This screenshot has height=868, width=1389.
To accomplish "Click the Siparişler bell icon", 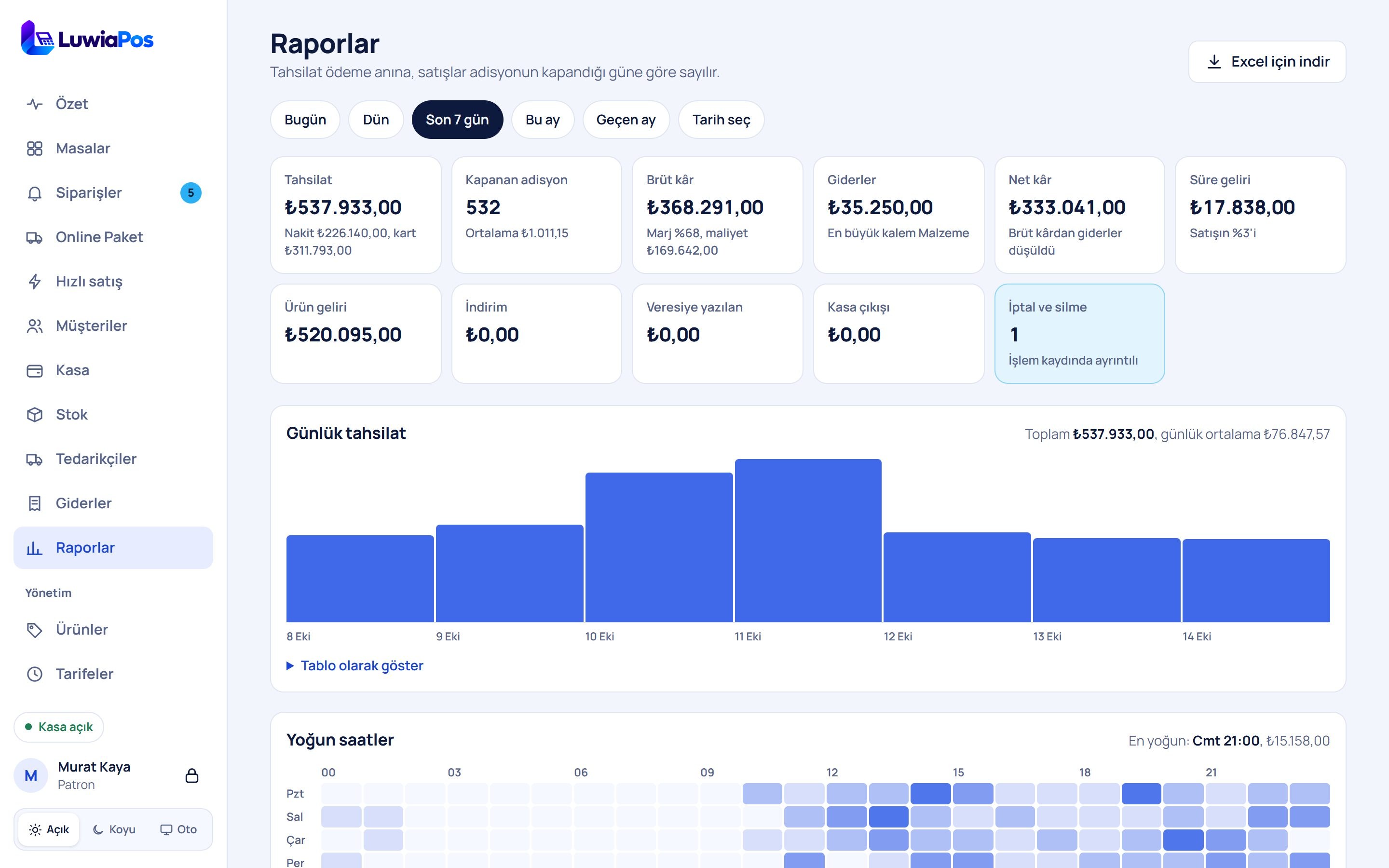I will click(34, 193).
